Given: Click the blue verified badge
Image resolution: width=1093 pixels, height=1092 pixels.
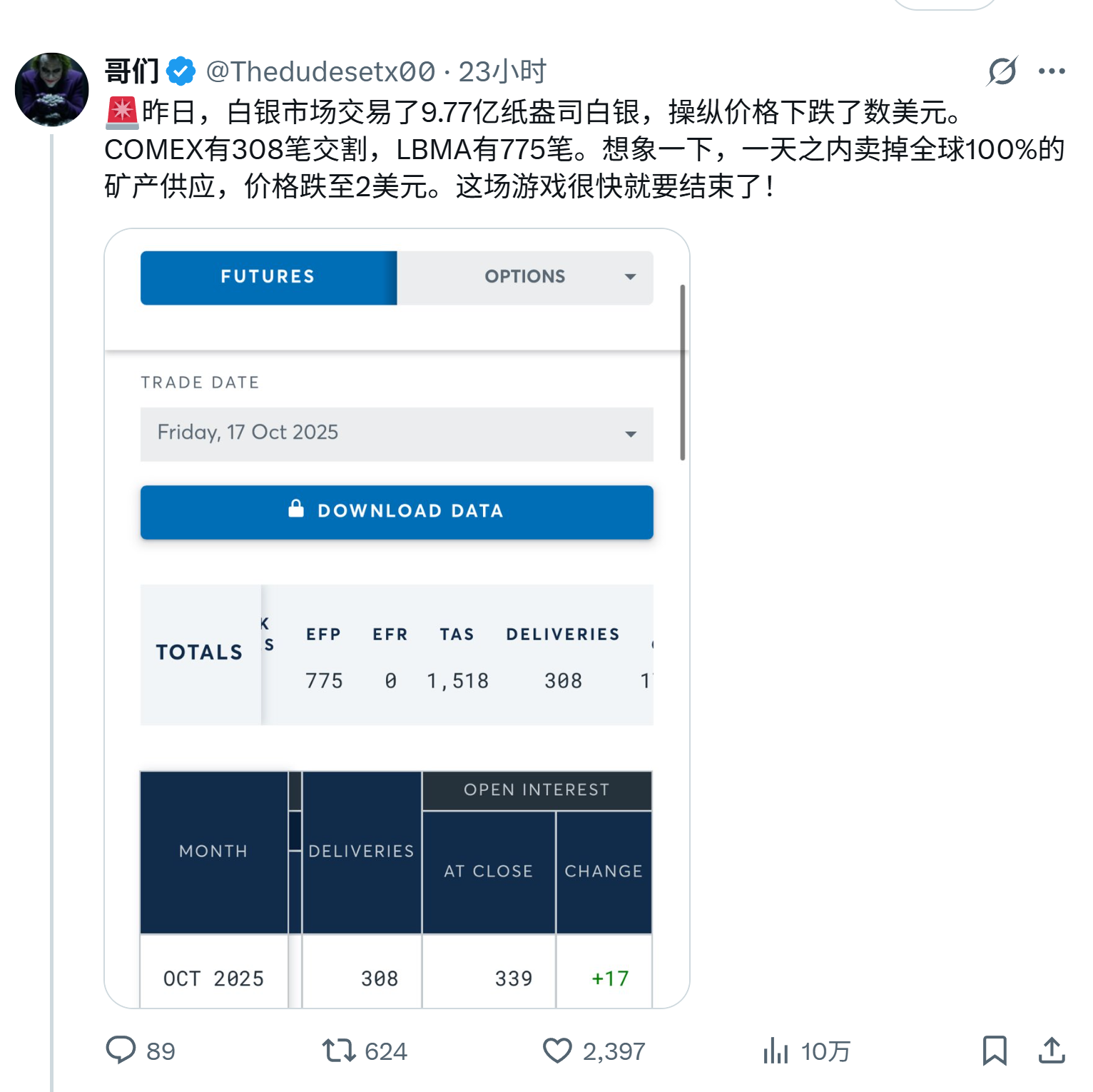Looking at the screenshot, I should (x=181, y=71).
